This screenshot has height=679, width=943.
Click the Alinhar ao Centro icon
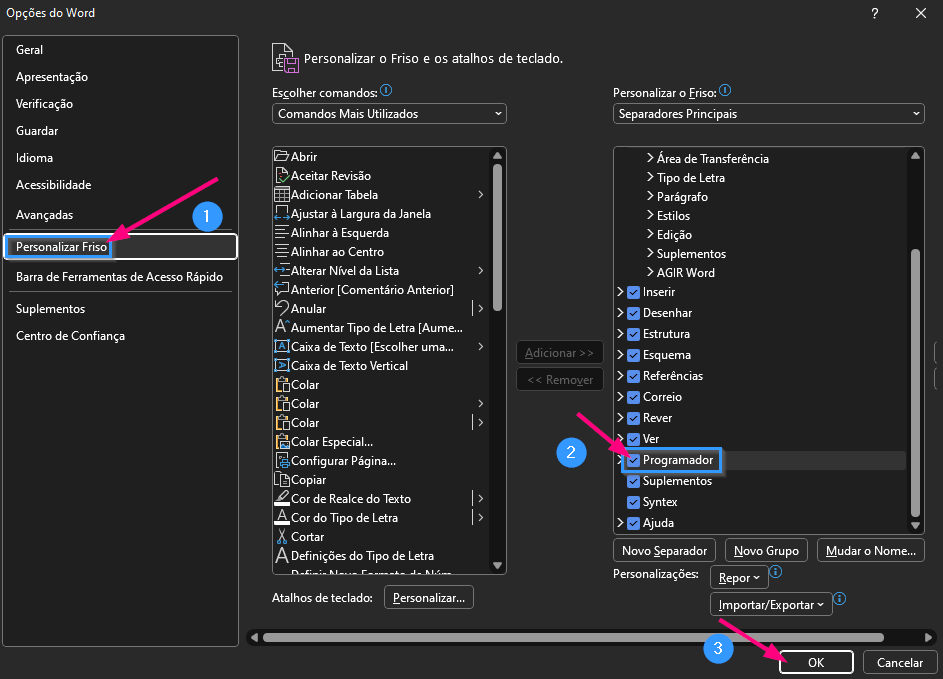pos(281,251)
